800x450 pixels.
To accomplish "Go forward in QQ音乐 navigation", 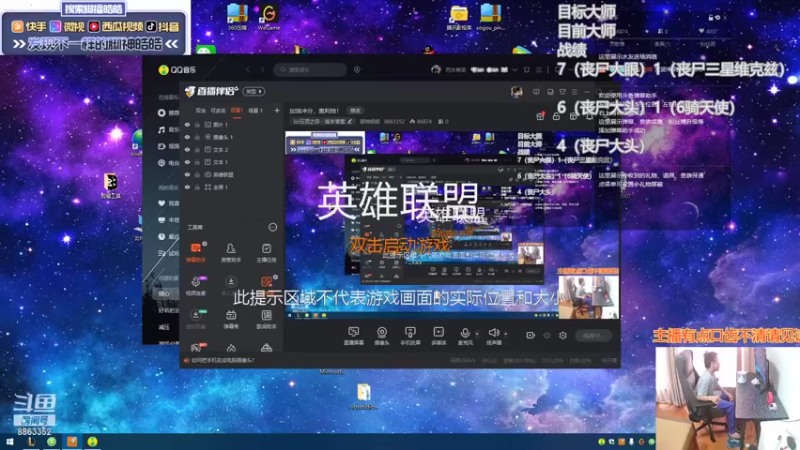I will pyautogui.click(x=263, y=69).
